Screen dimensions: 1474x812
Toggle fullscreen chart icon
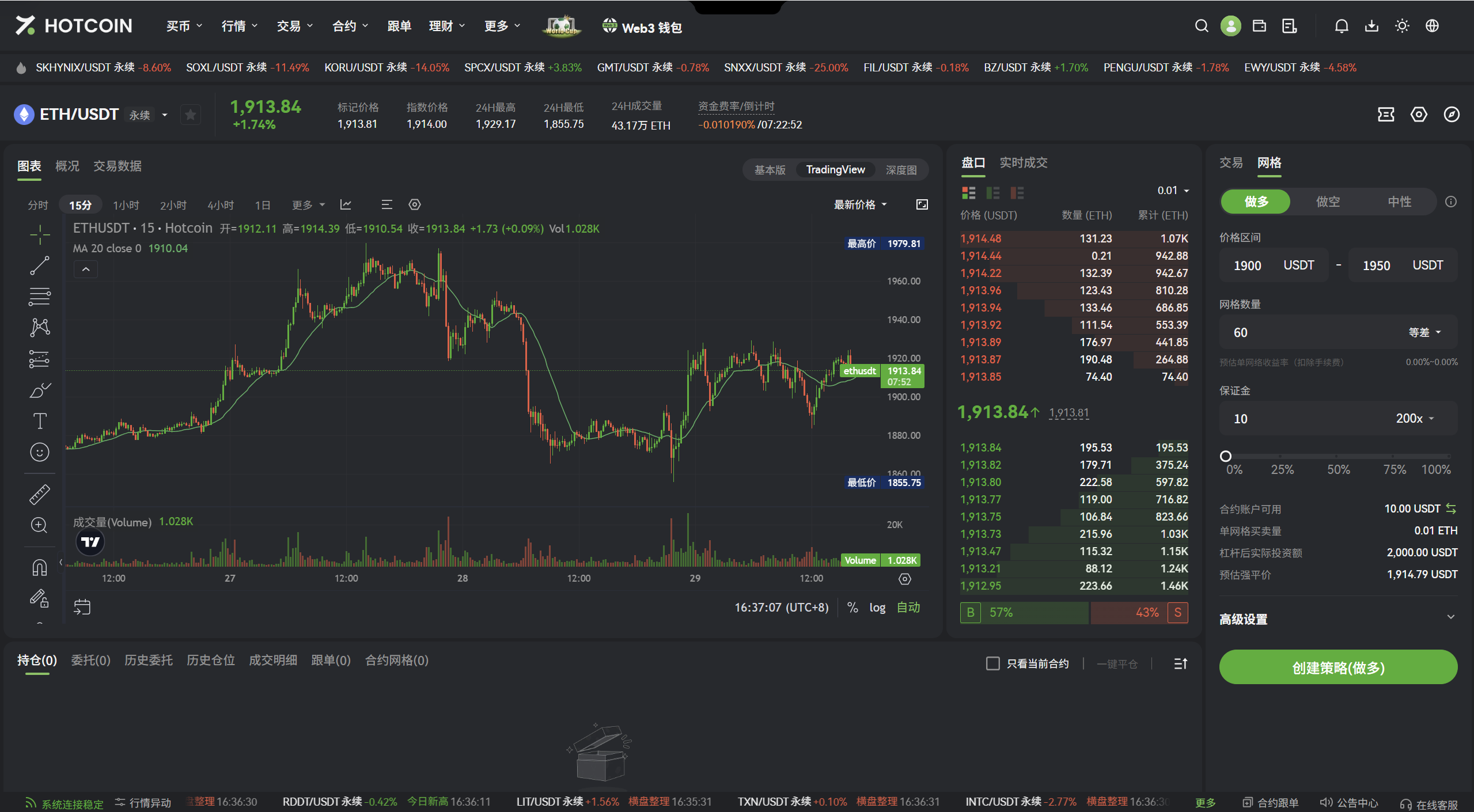[922, 204]
